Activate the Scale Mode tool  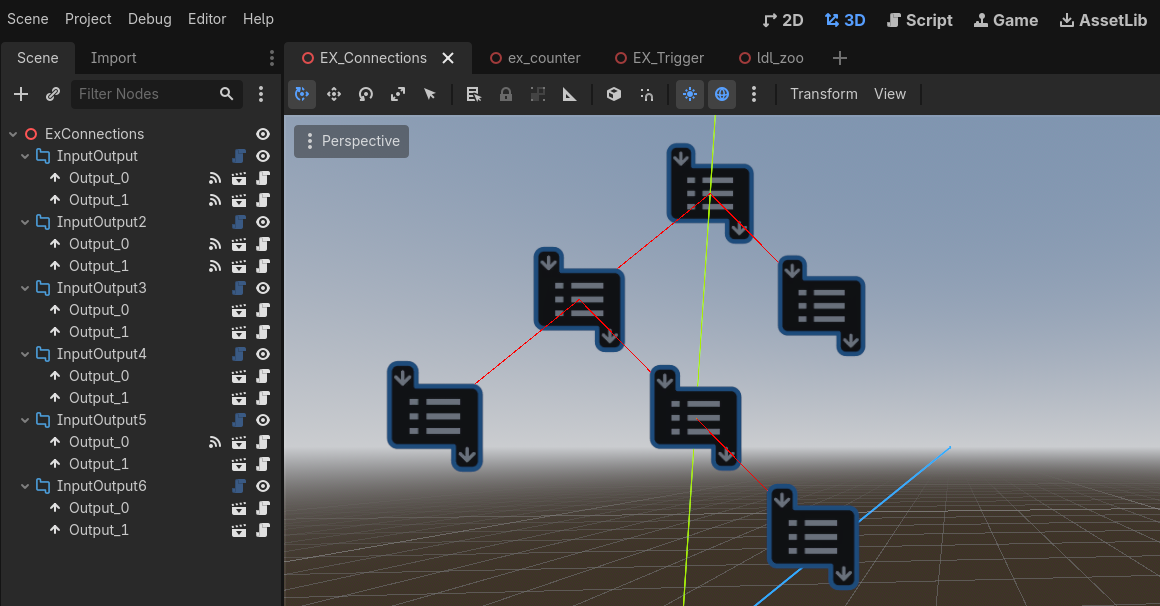point(398,94)
